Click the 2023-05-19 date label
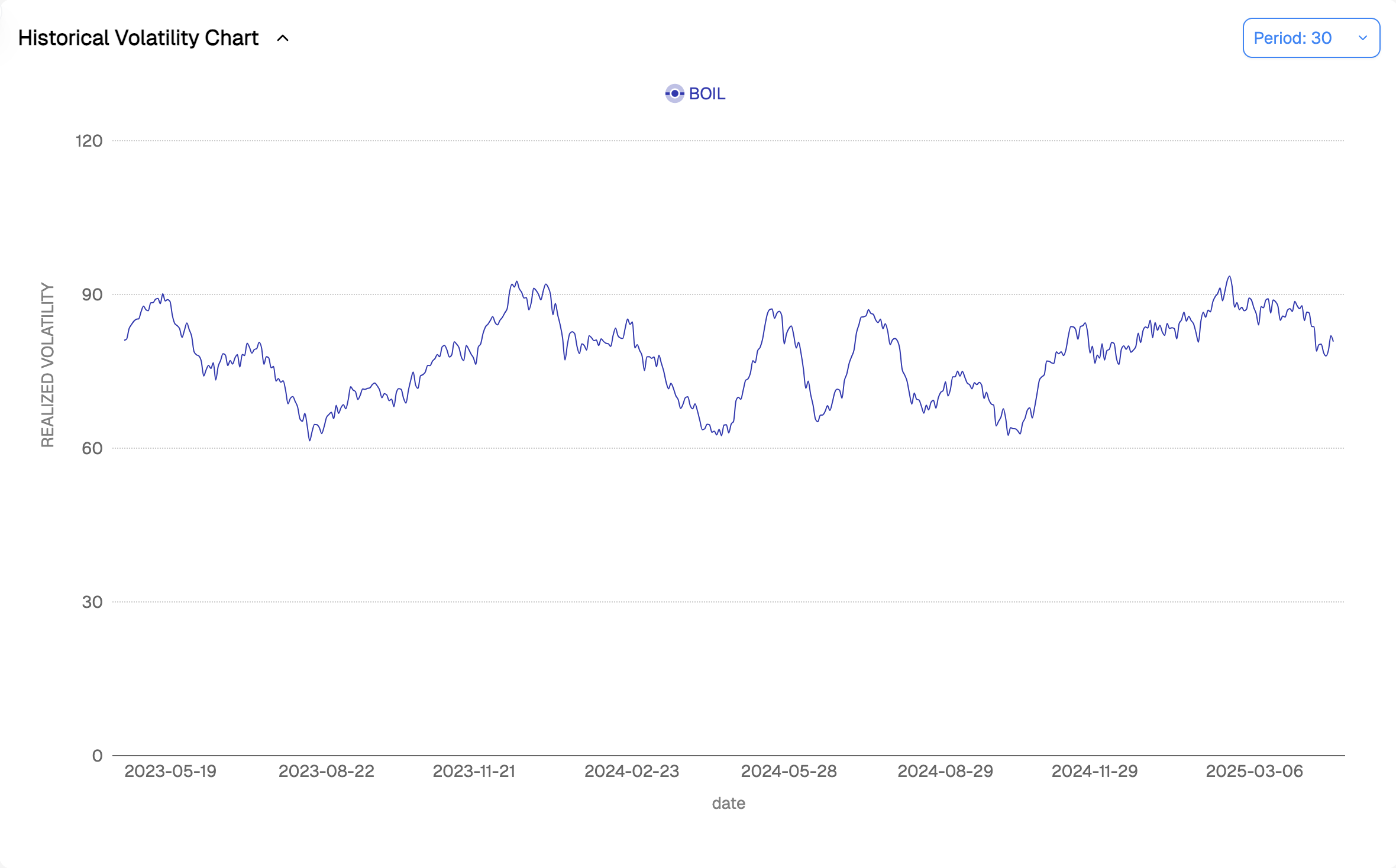 tap(170, 771)
